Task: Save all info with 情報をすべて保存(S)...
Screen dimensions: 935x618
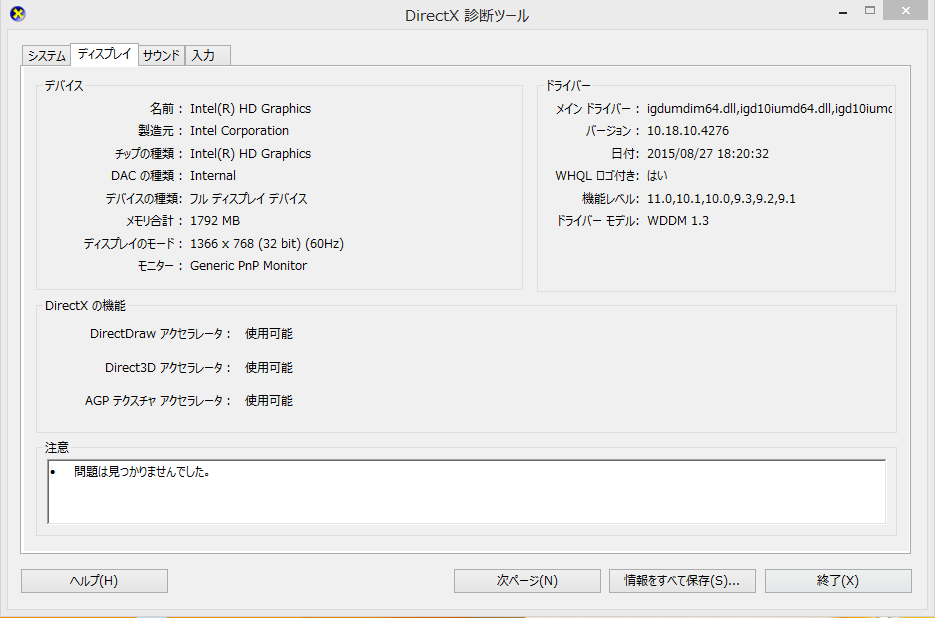Action: tap(682, 580)
